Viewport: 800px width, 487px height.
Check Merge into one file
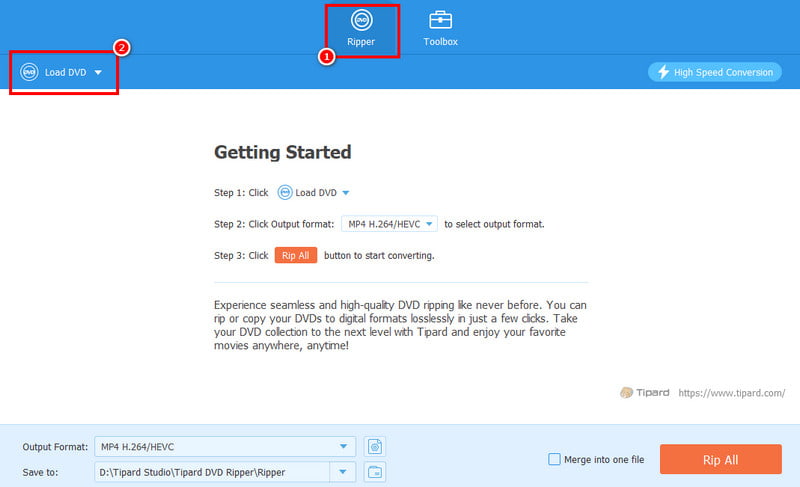coord(554,459)
